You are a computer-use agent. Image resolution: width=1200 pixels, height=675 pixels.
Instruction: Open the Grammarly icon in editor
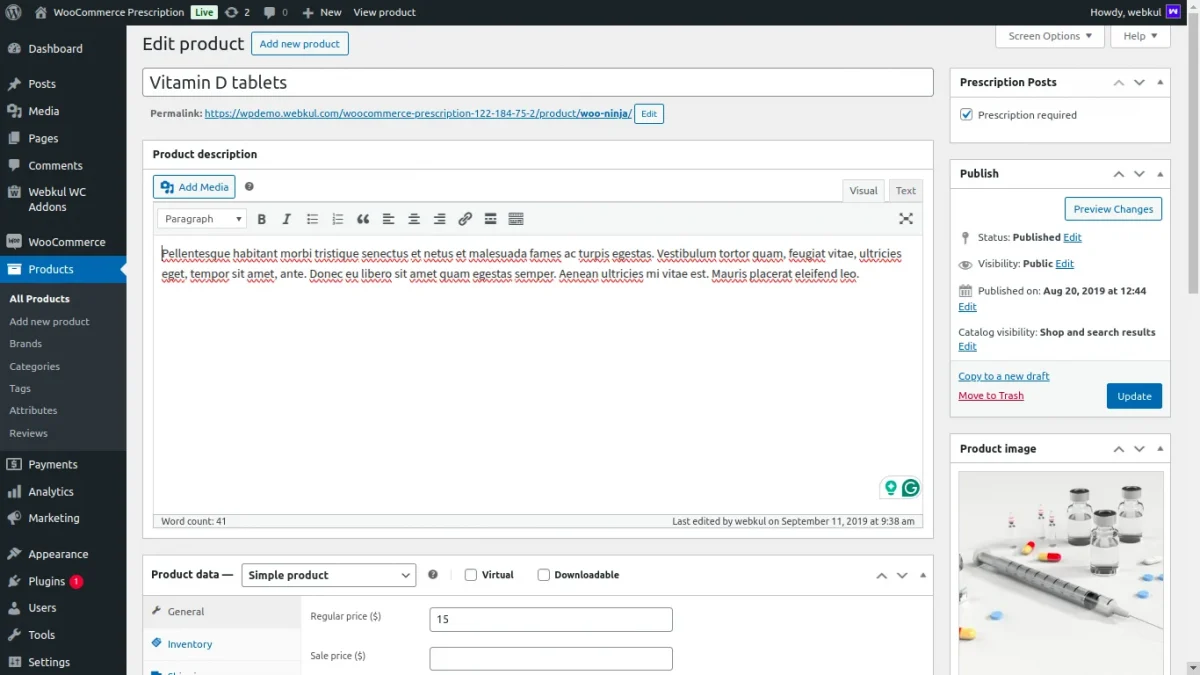pos(910,488)
